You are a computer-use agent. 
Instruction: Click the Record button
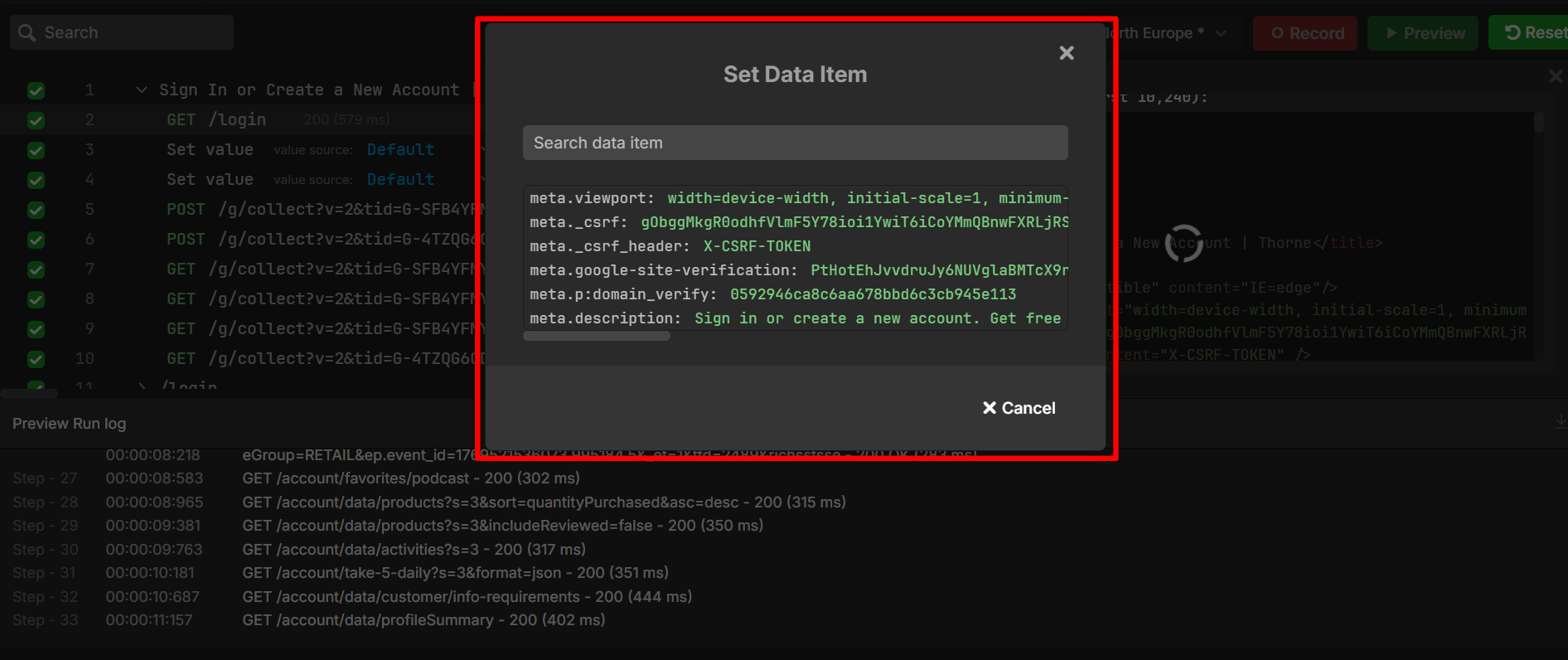click(1305, 33)
